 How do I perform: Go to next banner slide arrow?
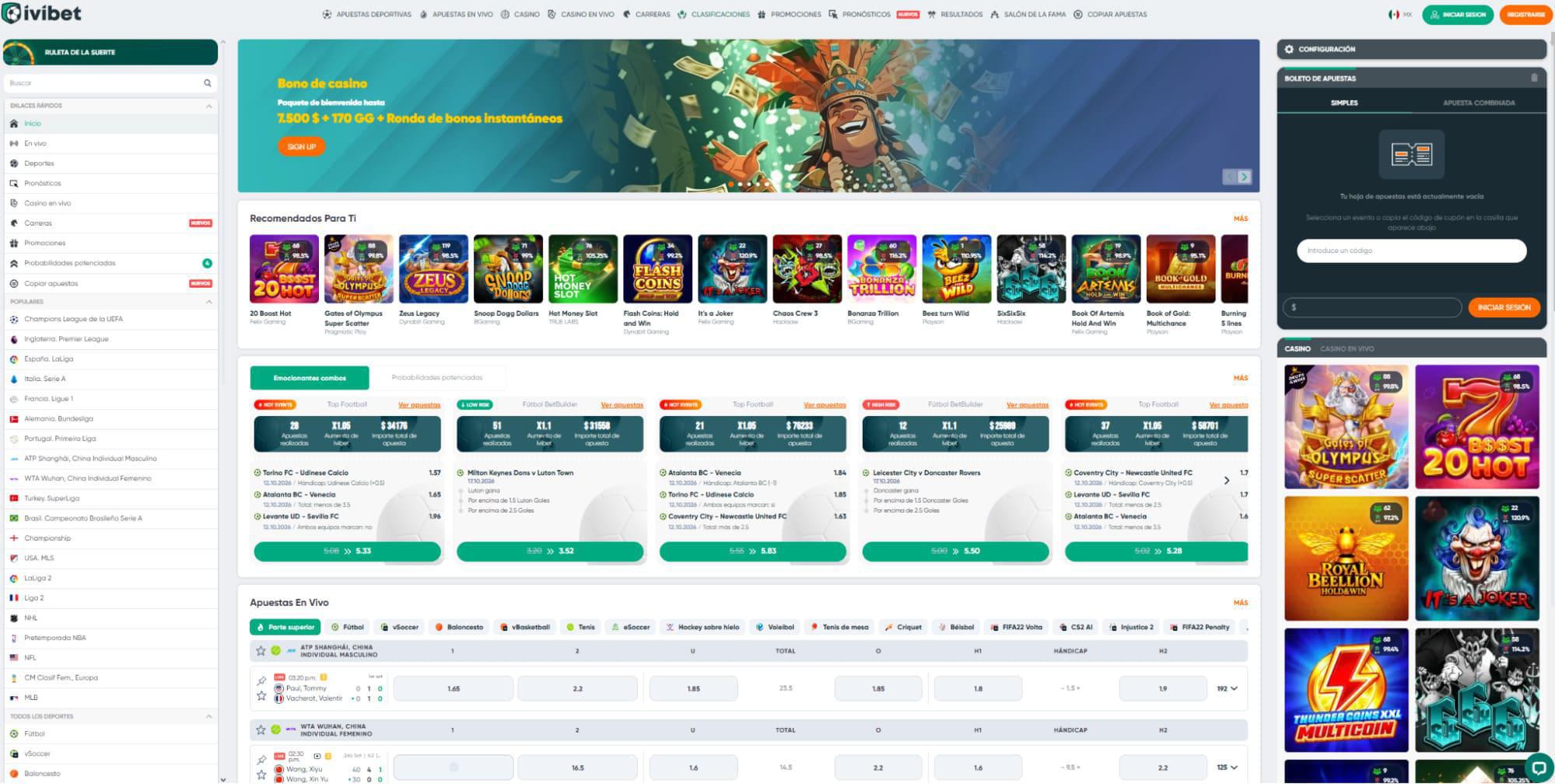(1245, 177)
